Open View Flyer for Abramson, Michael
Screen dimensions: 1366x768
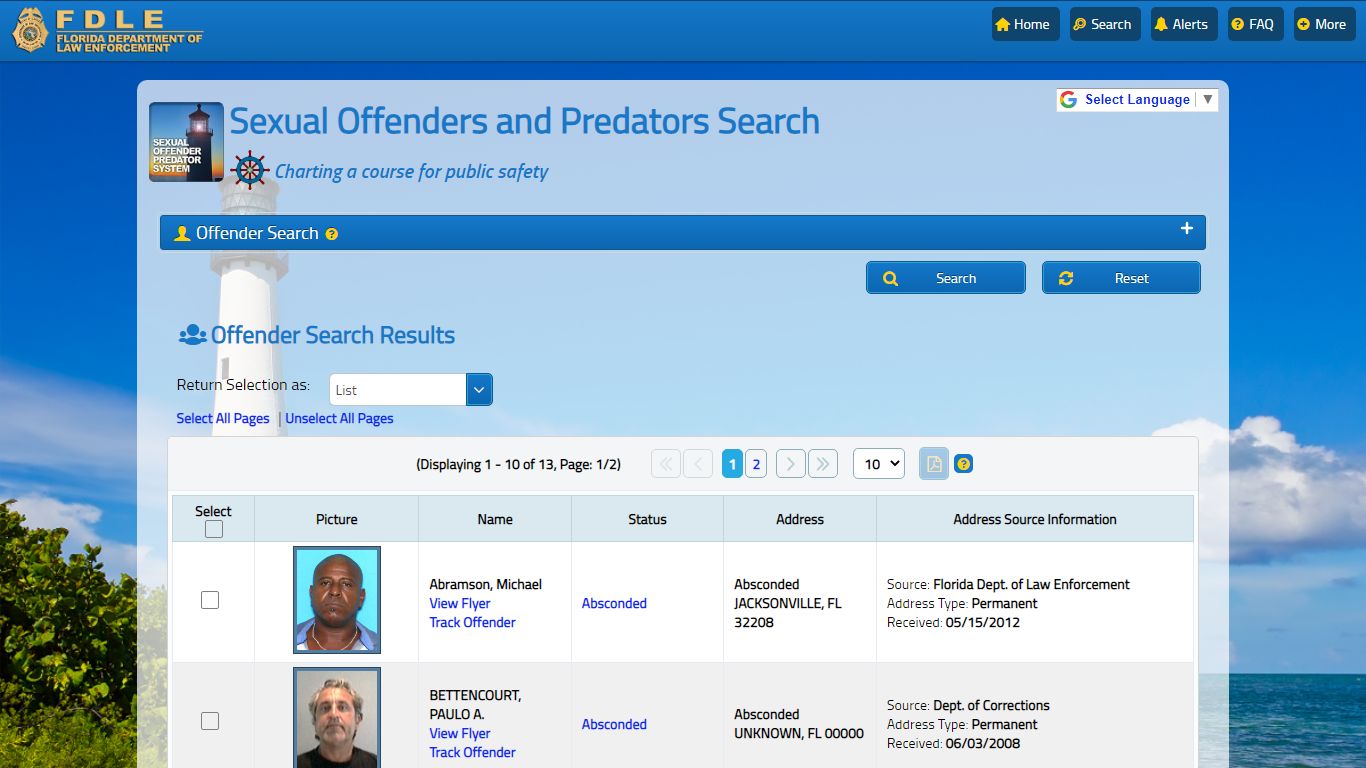click(x=460, y=603)
